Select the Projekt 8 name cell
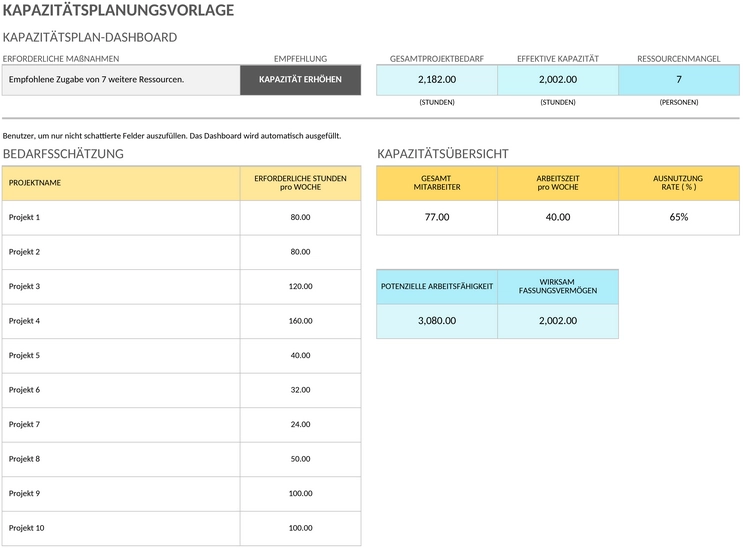The width and height of the screenshot is (743, 548). click(121, 459)
